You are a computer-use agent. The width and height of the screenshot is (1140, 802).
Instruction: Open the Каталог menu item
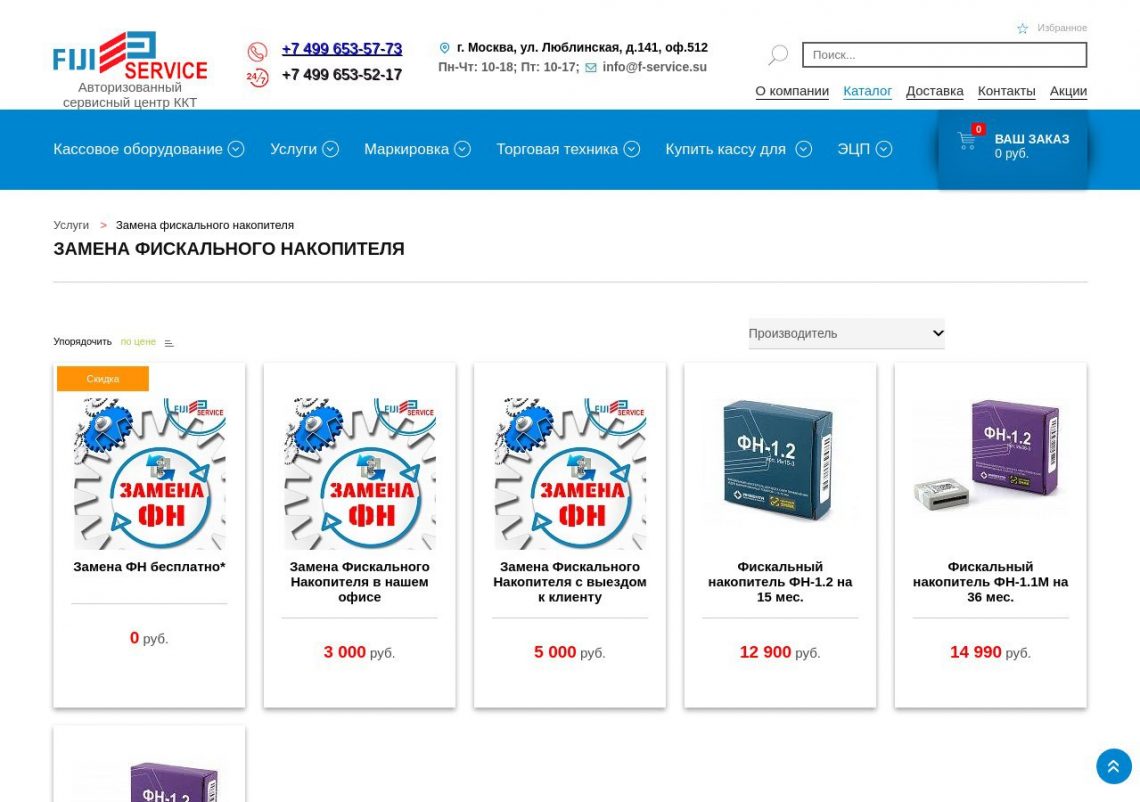click(x=867, y=91)
